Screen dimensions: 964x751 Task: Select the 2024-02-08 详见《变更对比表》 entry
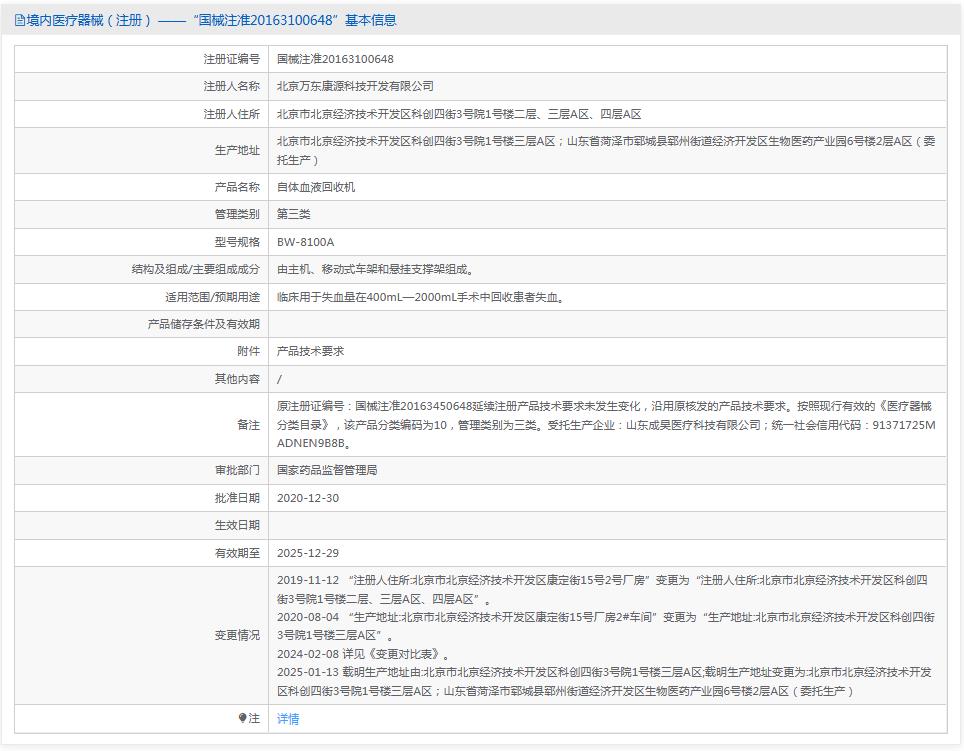(x=363, y=654)
